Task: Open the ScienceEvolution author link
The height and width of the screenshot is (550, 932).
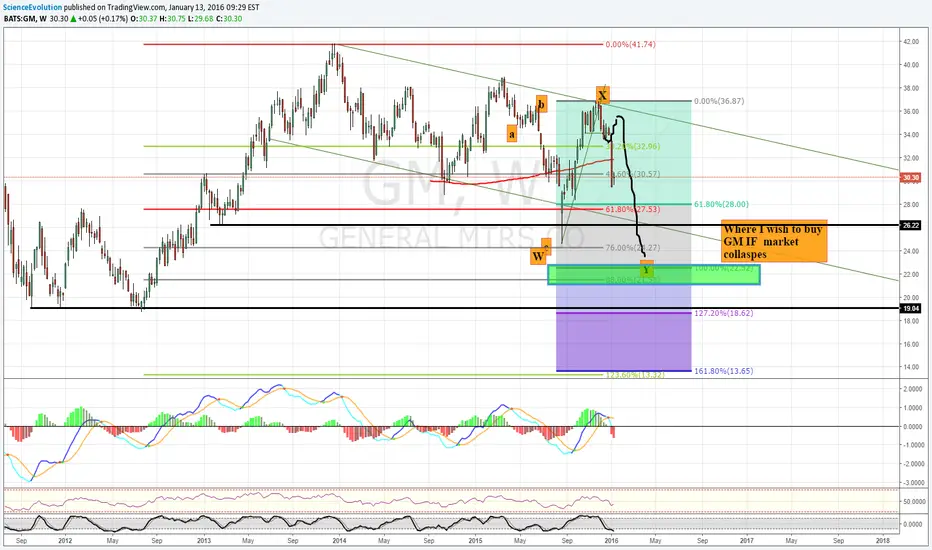Action: pos(33,7)
